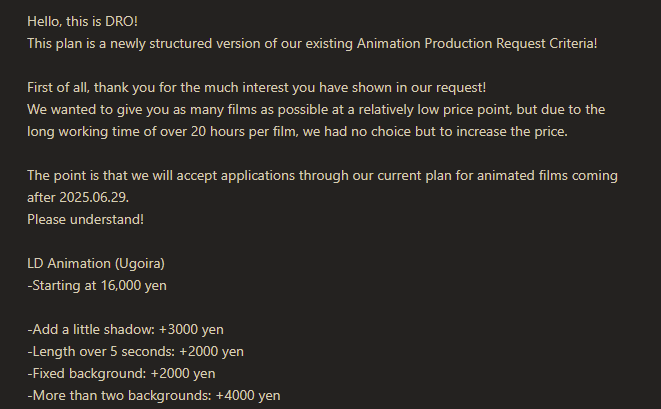661x409 pixels.
Task: Click the 'Hello, this is DRO!' greeting line
Action: tap(82, 22)
